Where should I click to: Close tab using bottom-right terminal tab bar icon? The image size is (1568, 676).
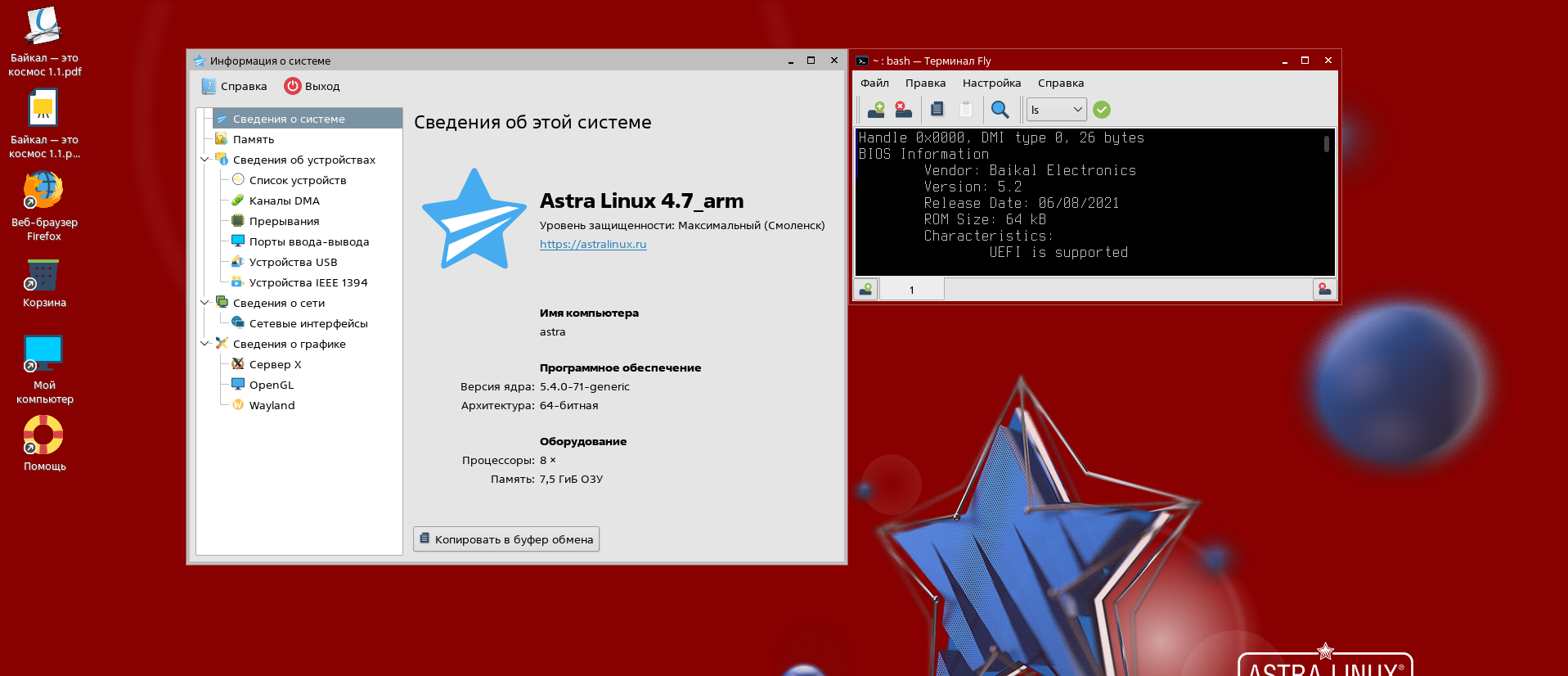click(1324, 289)
